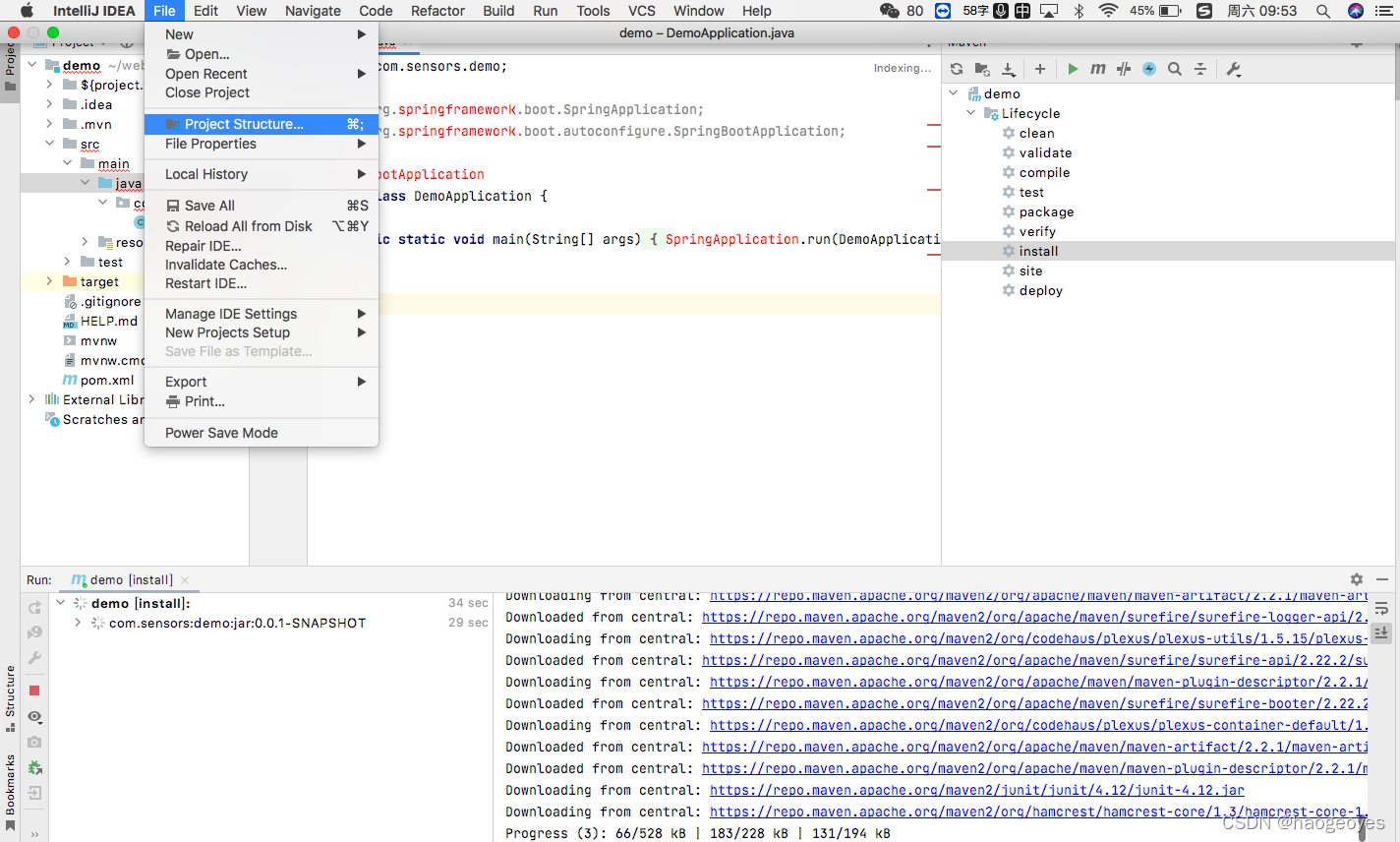Toggle soft-wrap in console output
The image size is (1400, 842).
tap(1381, 608)
